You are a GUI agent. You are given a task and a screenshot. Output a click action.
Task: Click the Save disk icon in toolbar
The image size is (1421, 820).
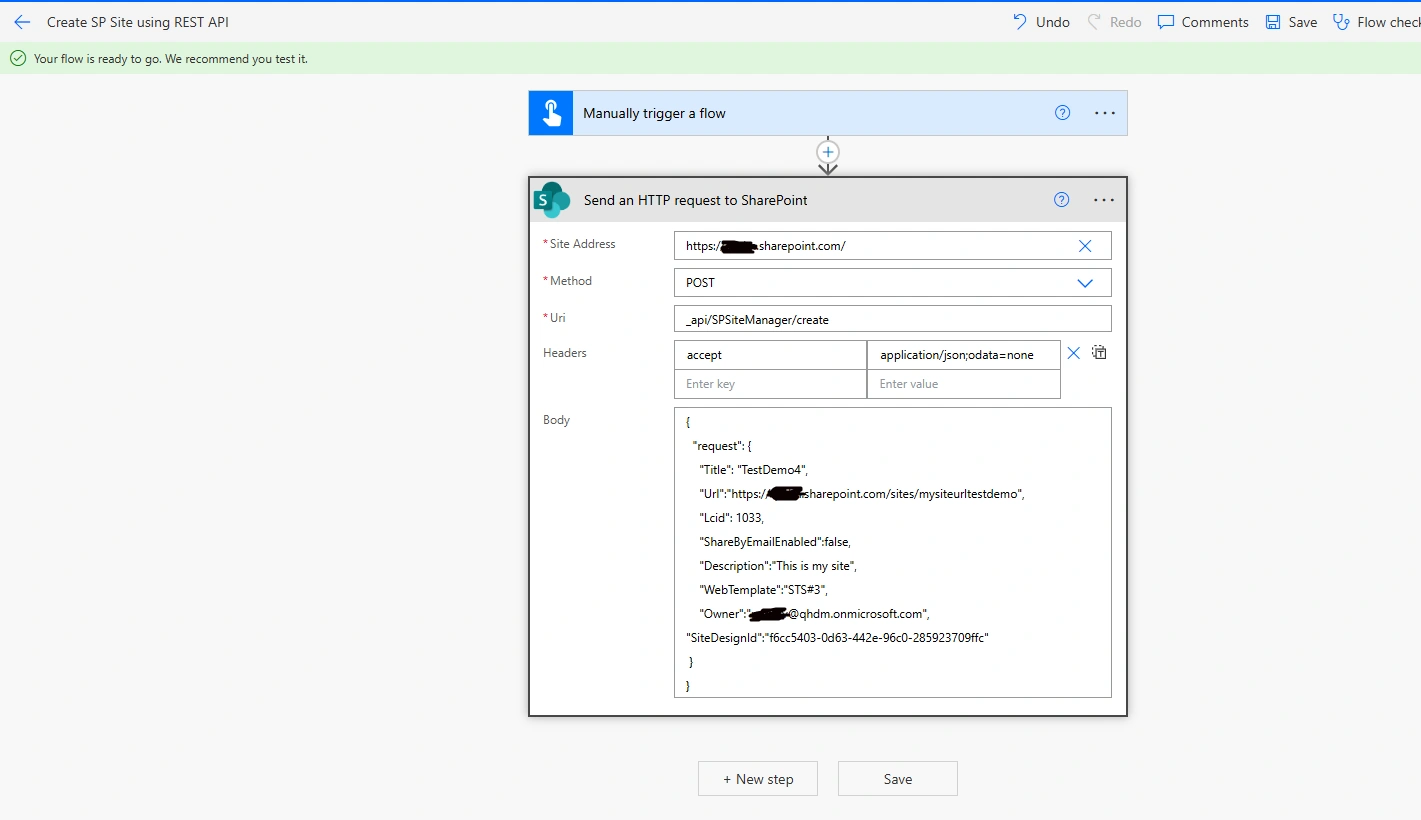(x=1273, y=22)
